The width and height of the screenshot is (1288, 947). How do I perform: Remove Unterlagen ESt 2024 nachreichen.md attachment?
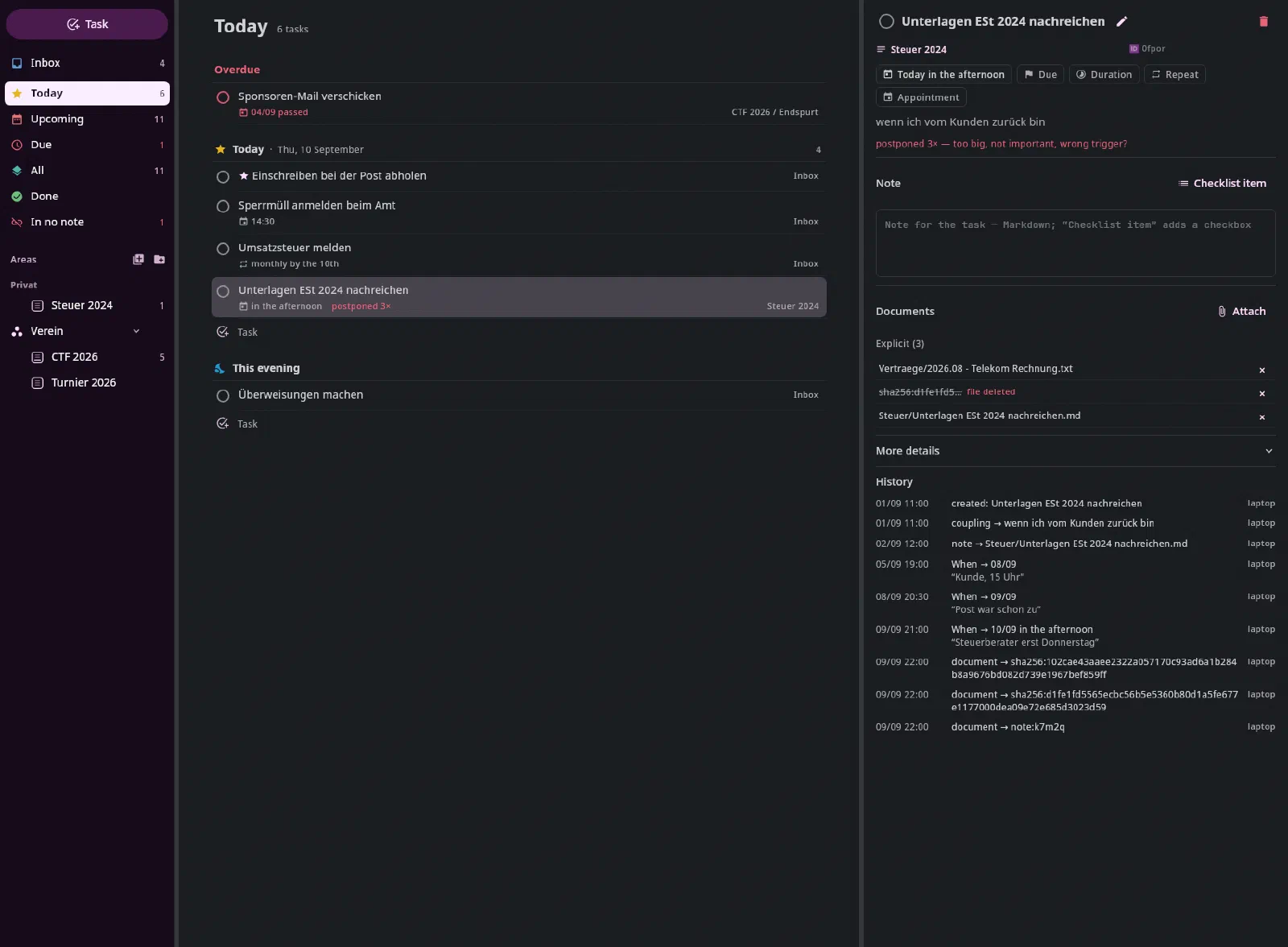1261,417
